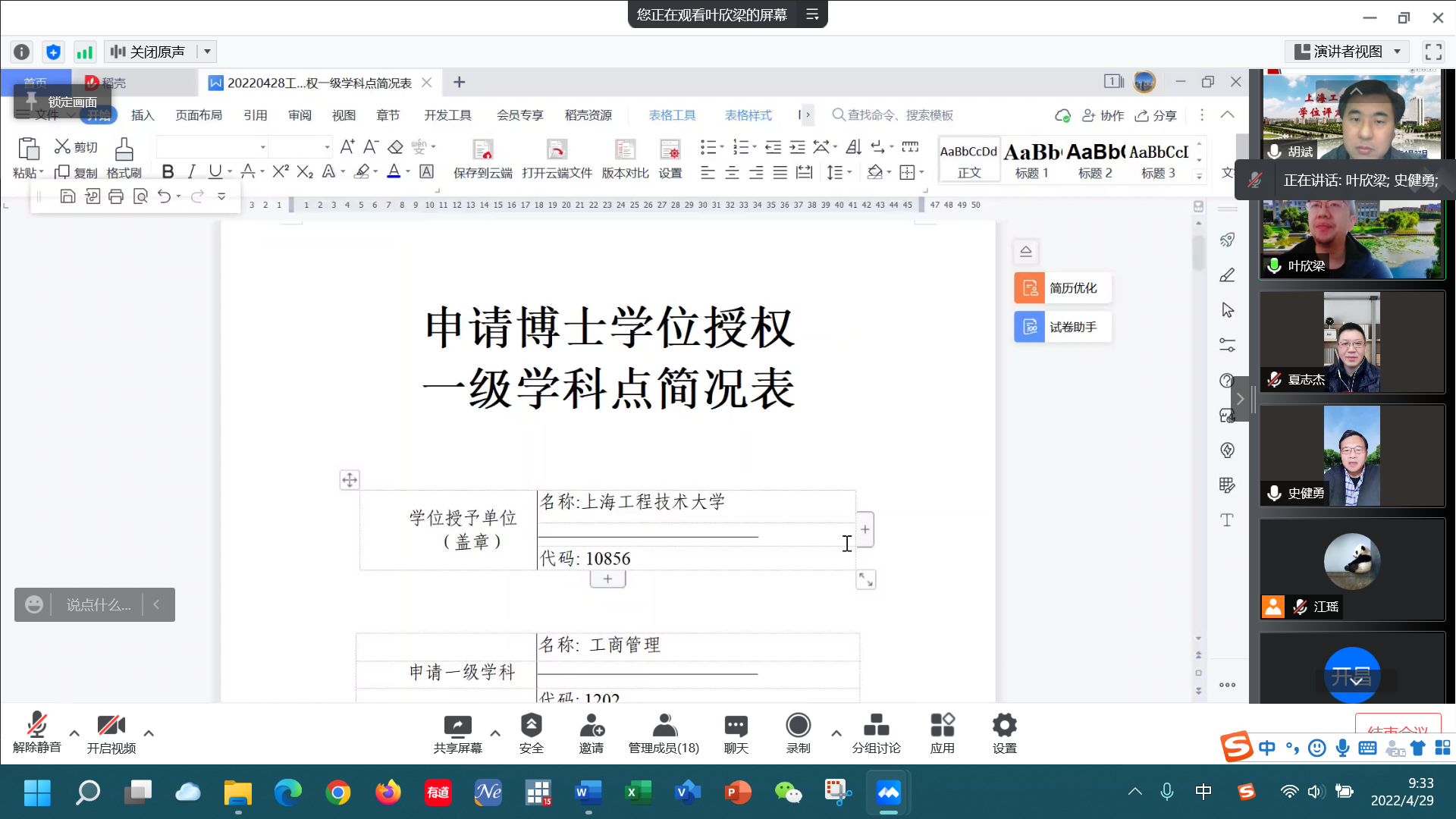Turn on video camera
Image resolution: width=1456 pixels, height=819 pixels.
pyautogui.click(x=111, y=726)
